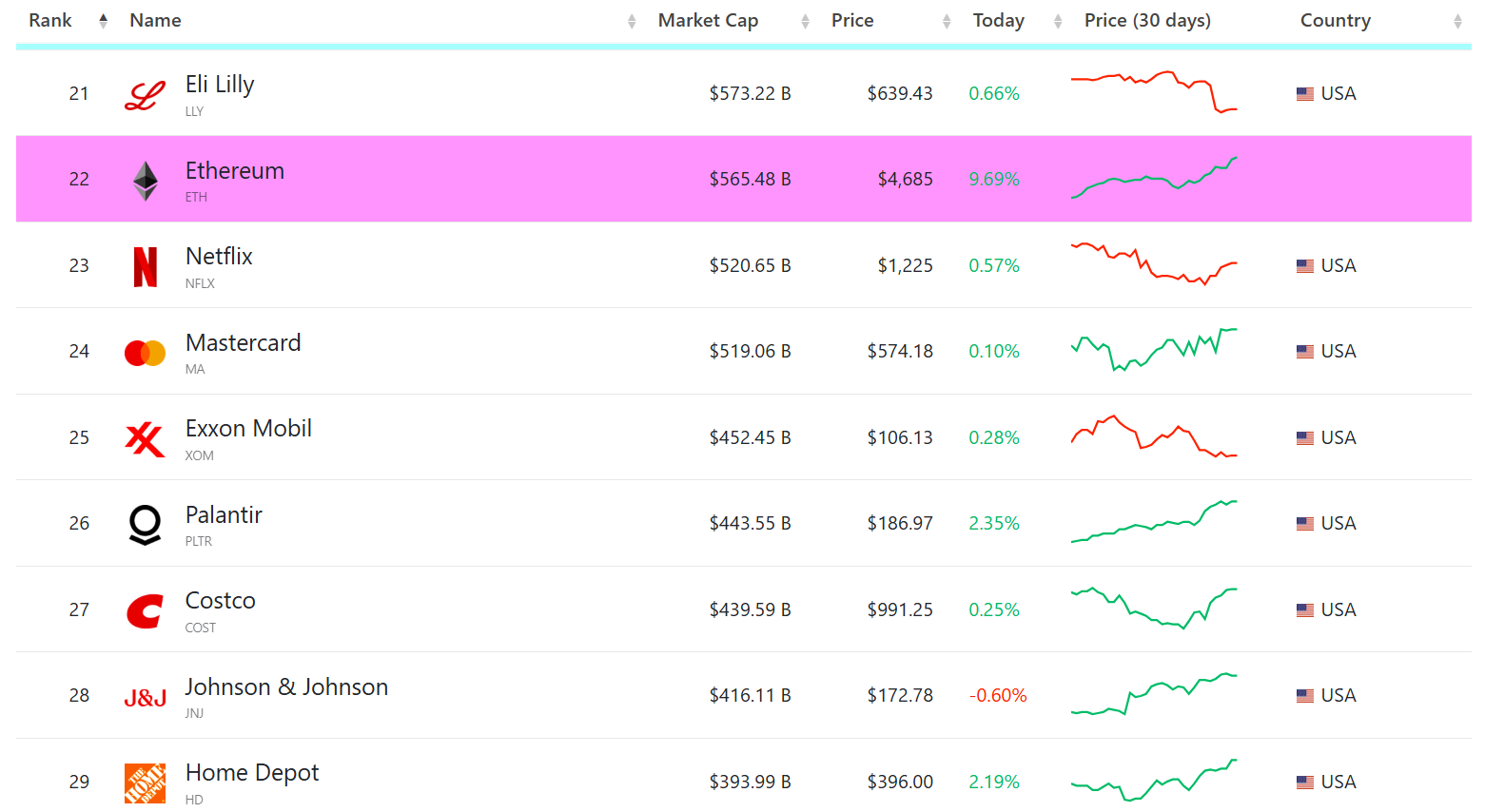
Task: Click rank number 22
Action: (79, 180)
